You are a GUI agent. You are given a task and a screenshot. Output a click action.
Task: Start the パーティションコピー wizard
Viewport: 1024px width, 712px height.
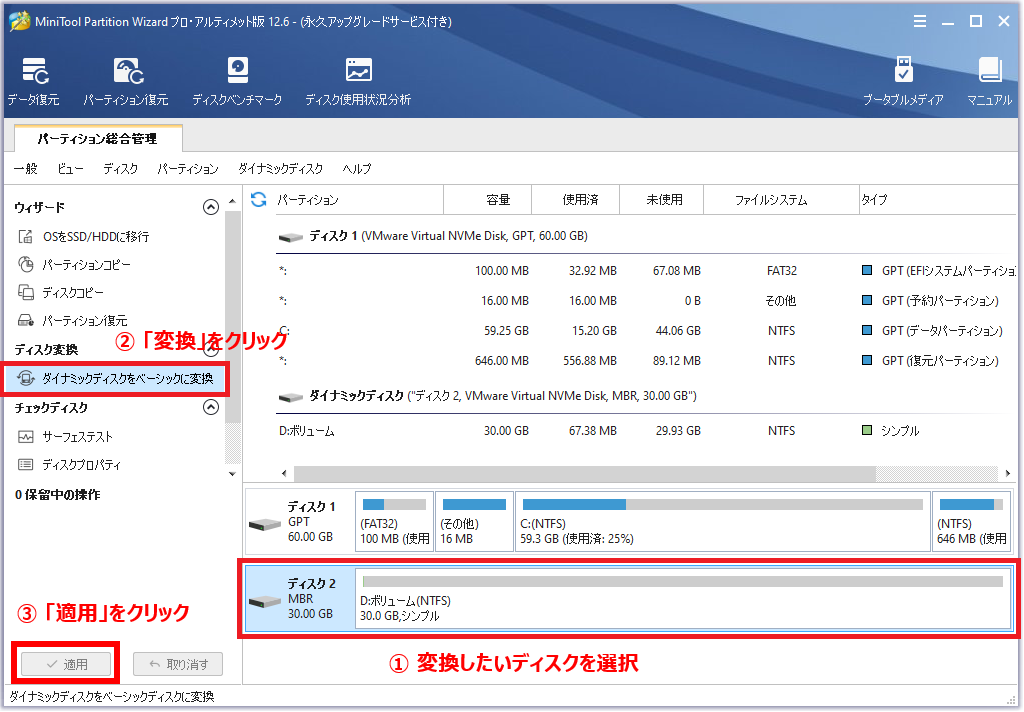click(x=86, y=265)
